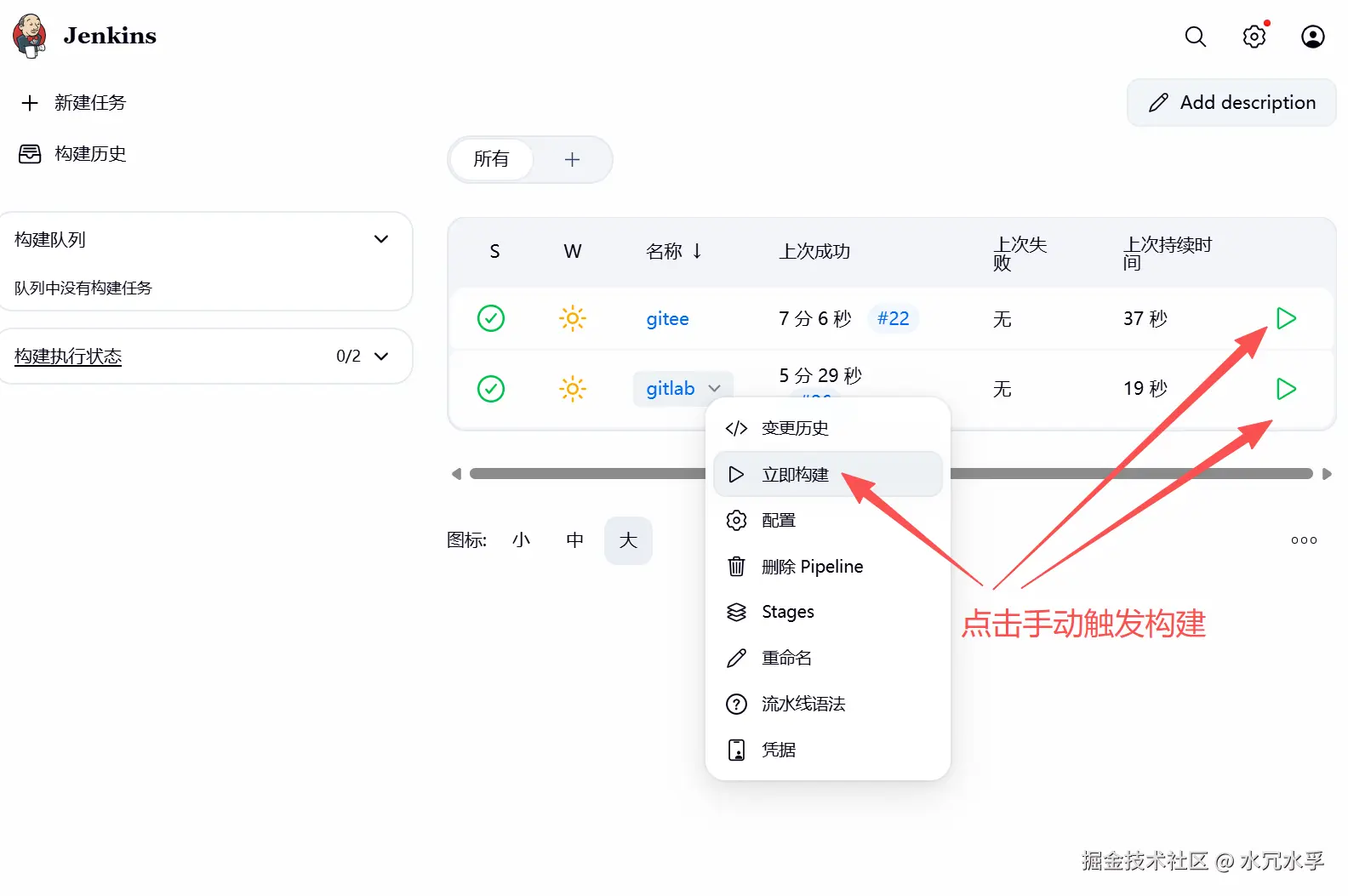Sort by the S status column

pyautogui.click(x=494, y=252)
